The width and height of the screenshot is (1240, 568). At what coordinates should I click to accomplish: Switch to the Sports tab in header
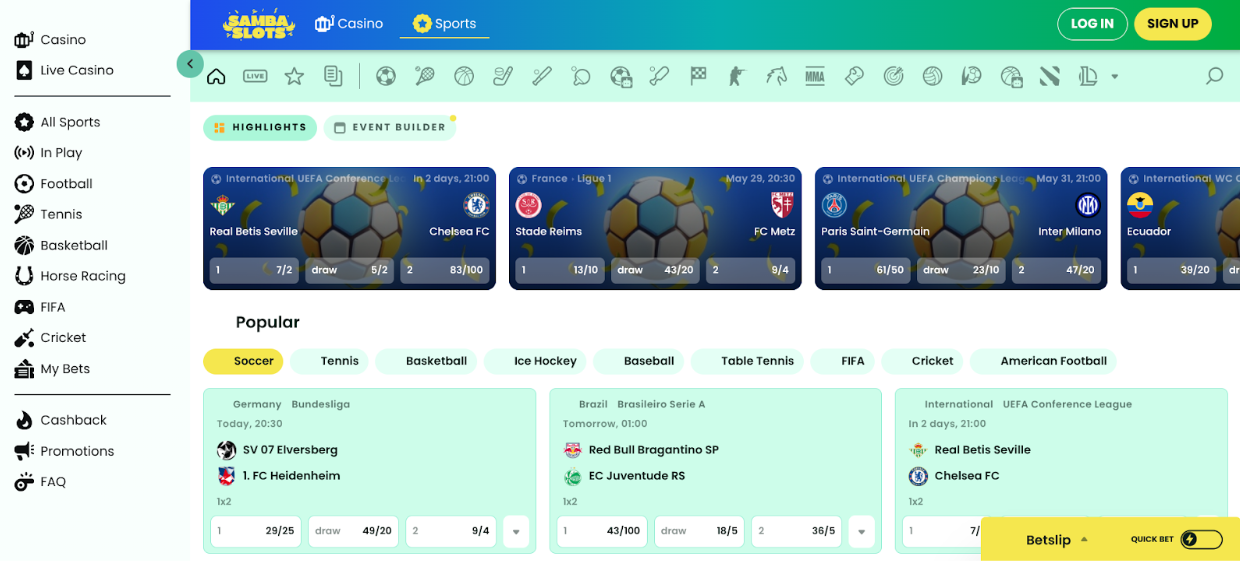(445, 24)
